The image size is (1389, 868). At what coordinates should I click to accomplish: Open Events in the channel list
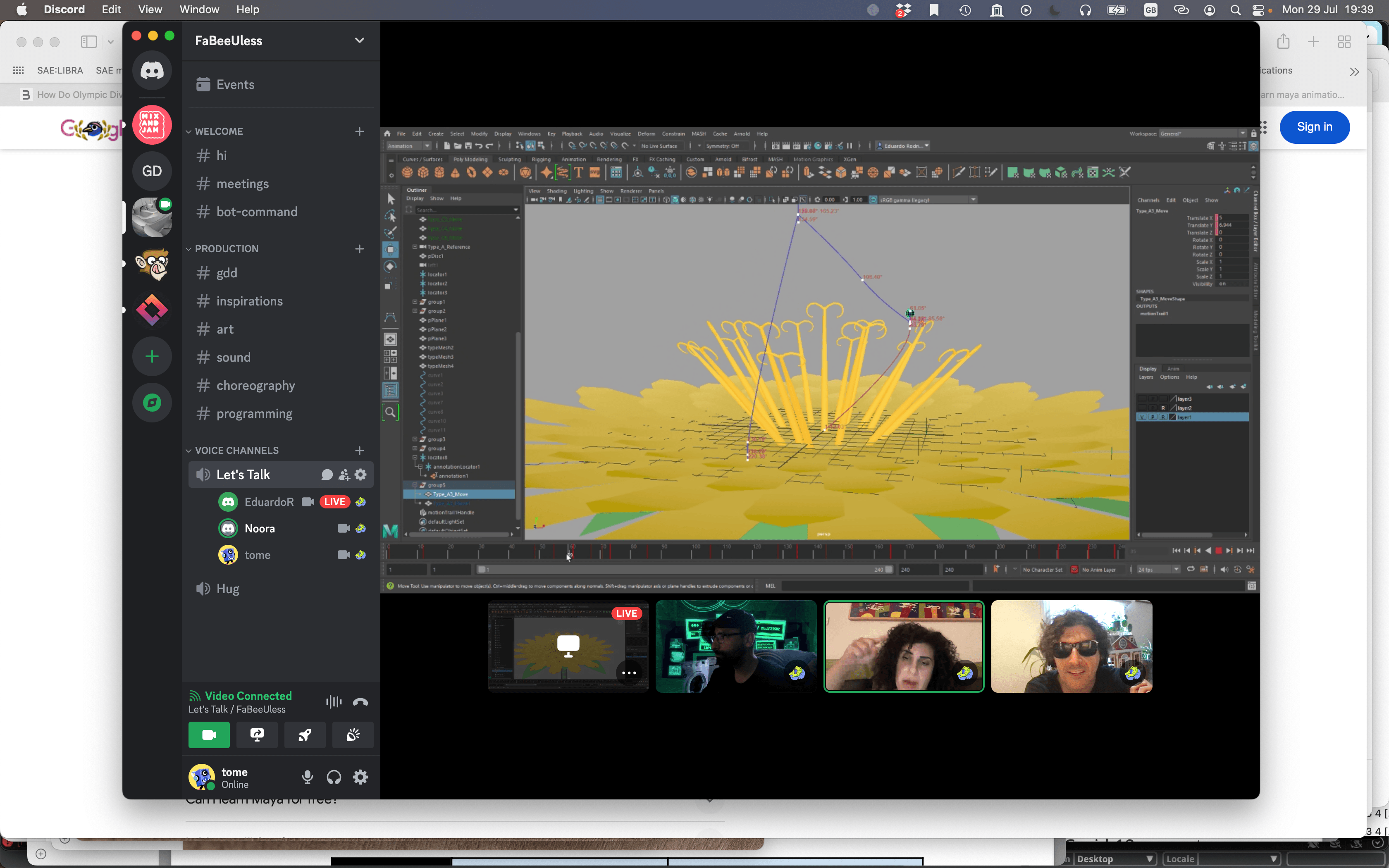point(235,84)
